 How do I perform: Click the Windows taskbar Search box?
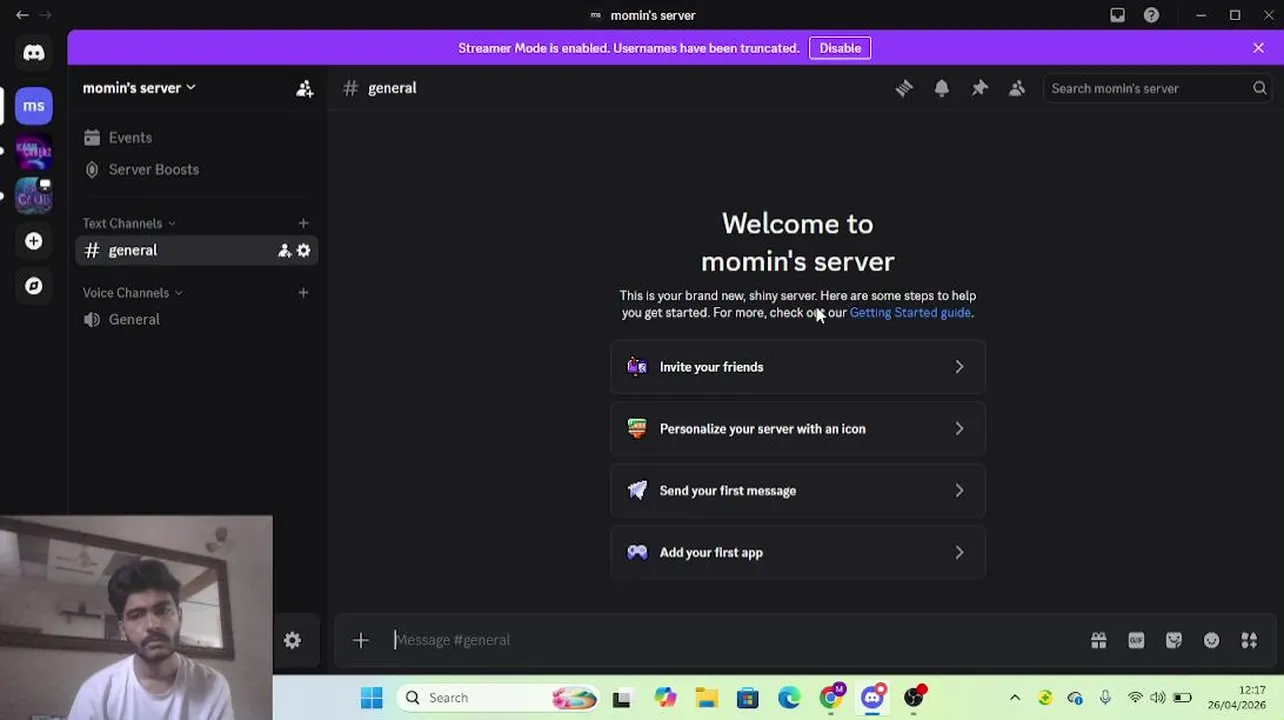coord(497,698)
